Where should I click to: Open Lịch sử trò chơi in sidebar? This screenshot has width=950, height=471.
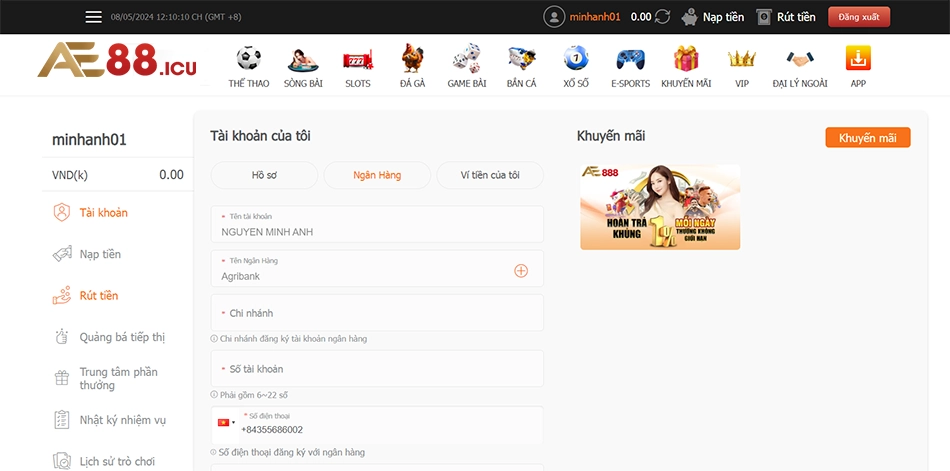point(117,461)
